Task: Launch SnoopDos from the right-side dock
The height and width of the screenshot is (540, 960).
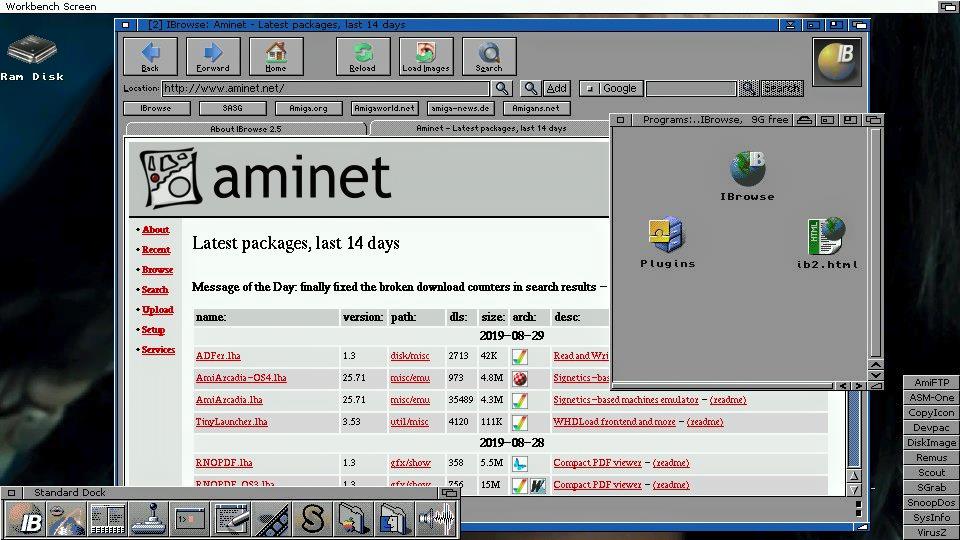Action: [x=932, y=503]
